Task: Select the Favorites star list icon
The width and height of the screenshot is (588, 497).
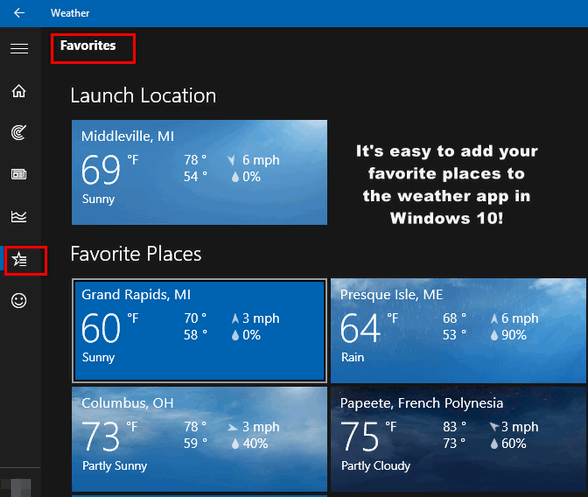Action: [19, 259]
